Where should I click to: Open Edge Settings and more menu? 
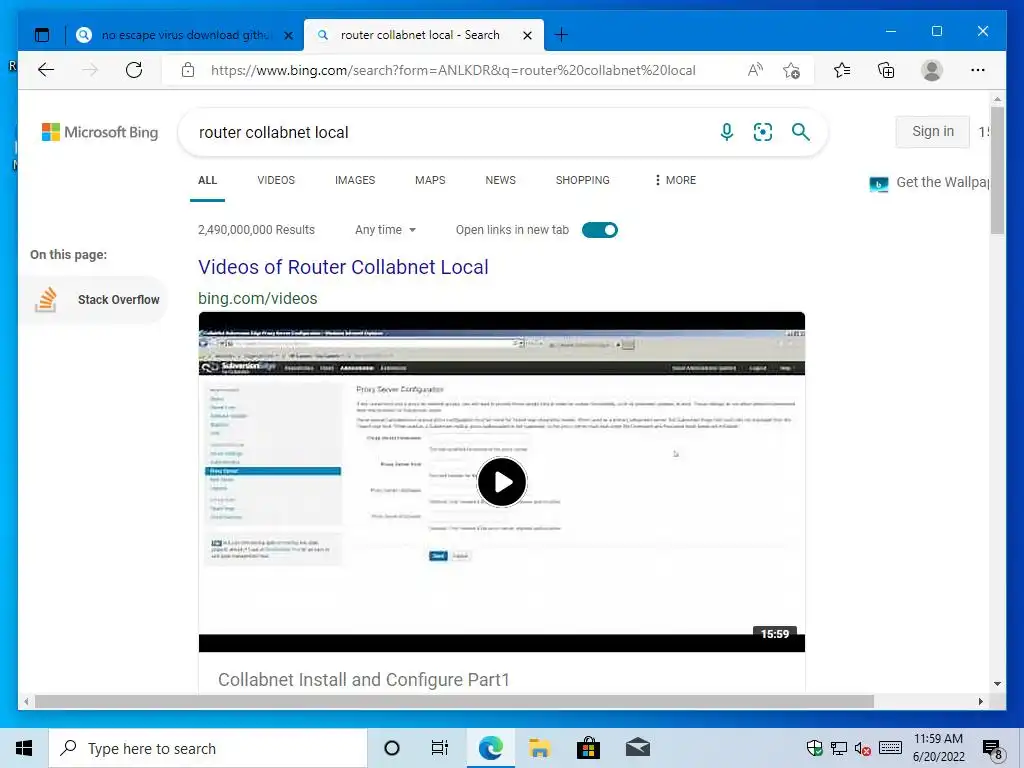[978, 70]
